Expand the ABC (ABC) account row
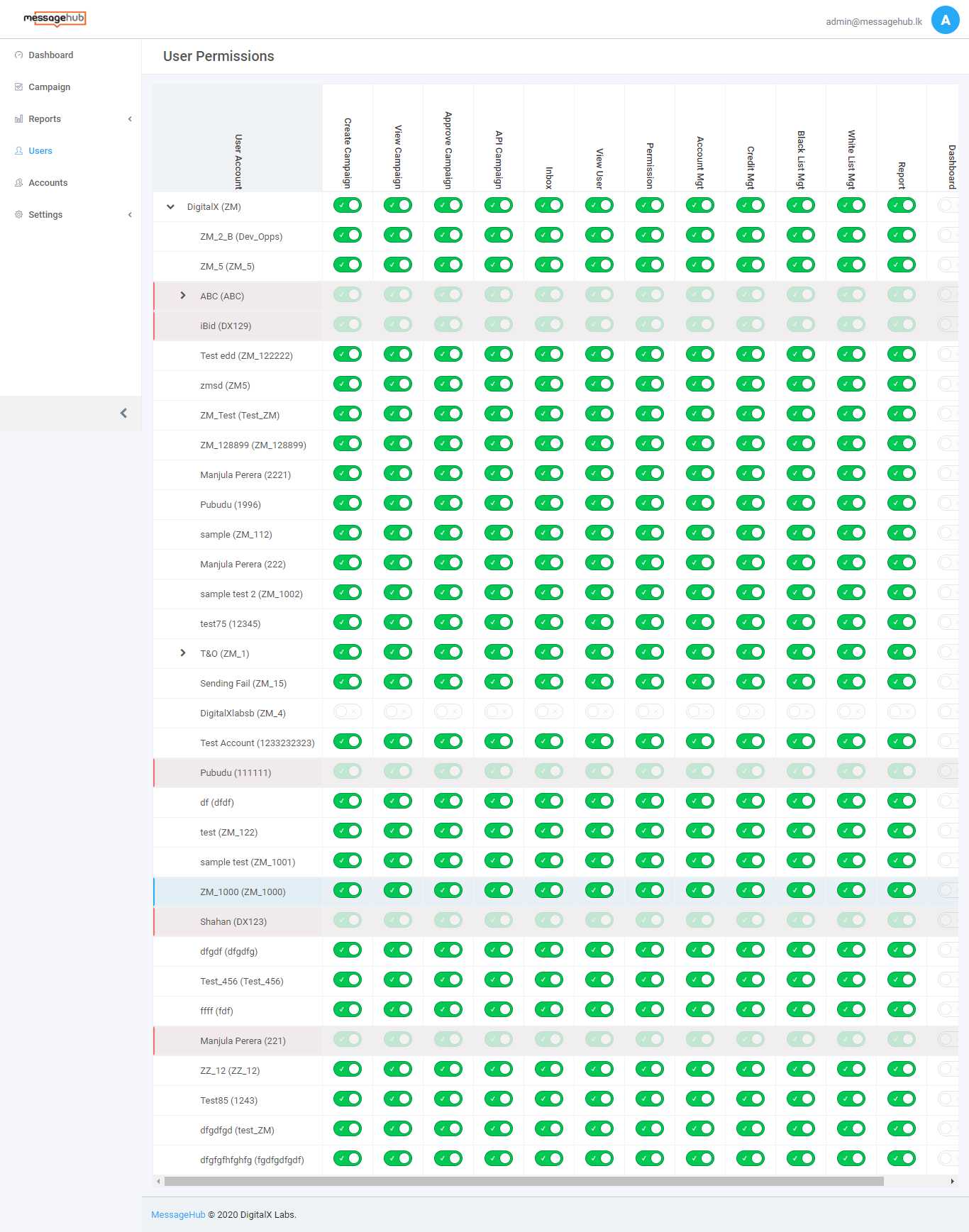969x1232 pixels. tap(183, 296)
